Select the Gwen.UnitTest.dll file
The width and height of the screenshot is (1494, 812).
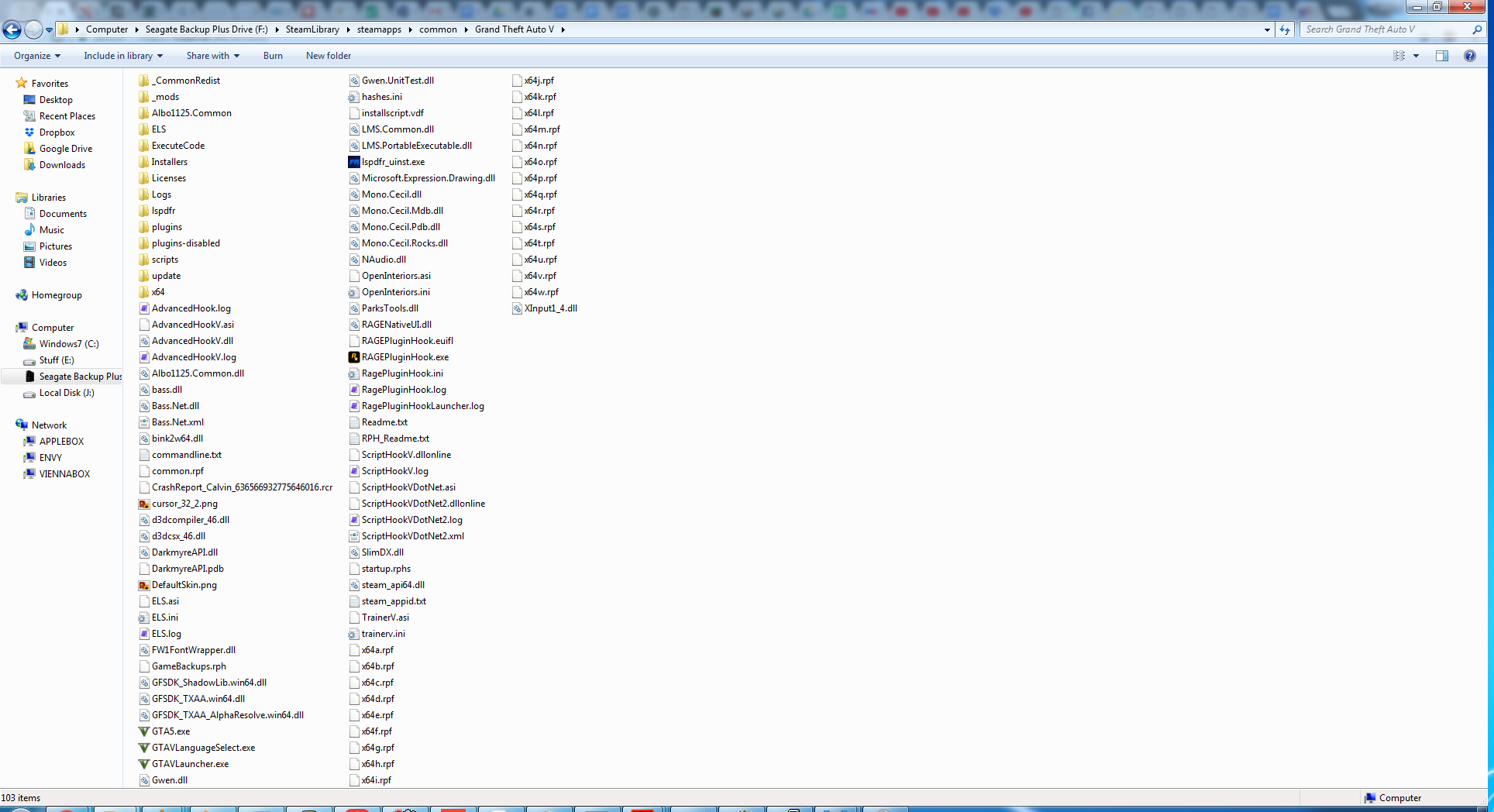pos(398,81)
